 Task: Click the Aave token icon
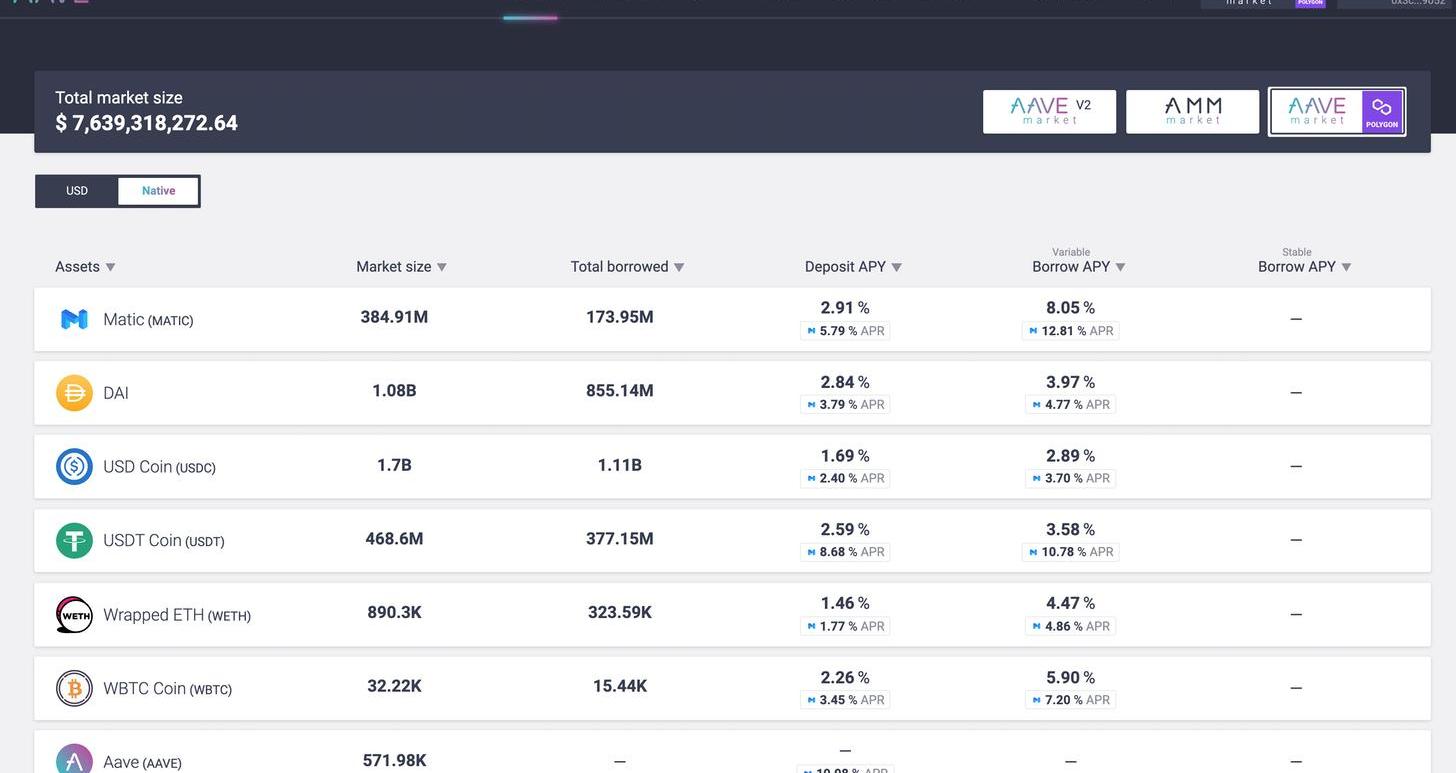tap(74, 760)
